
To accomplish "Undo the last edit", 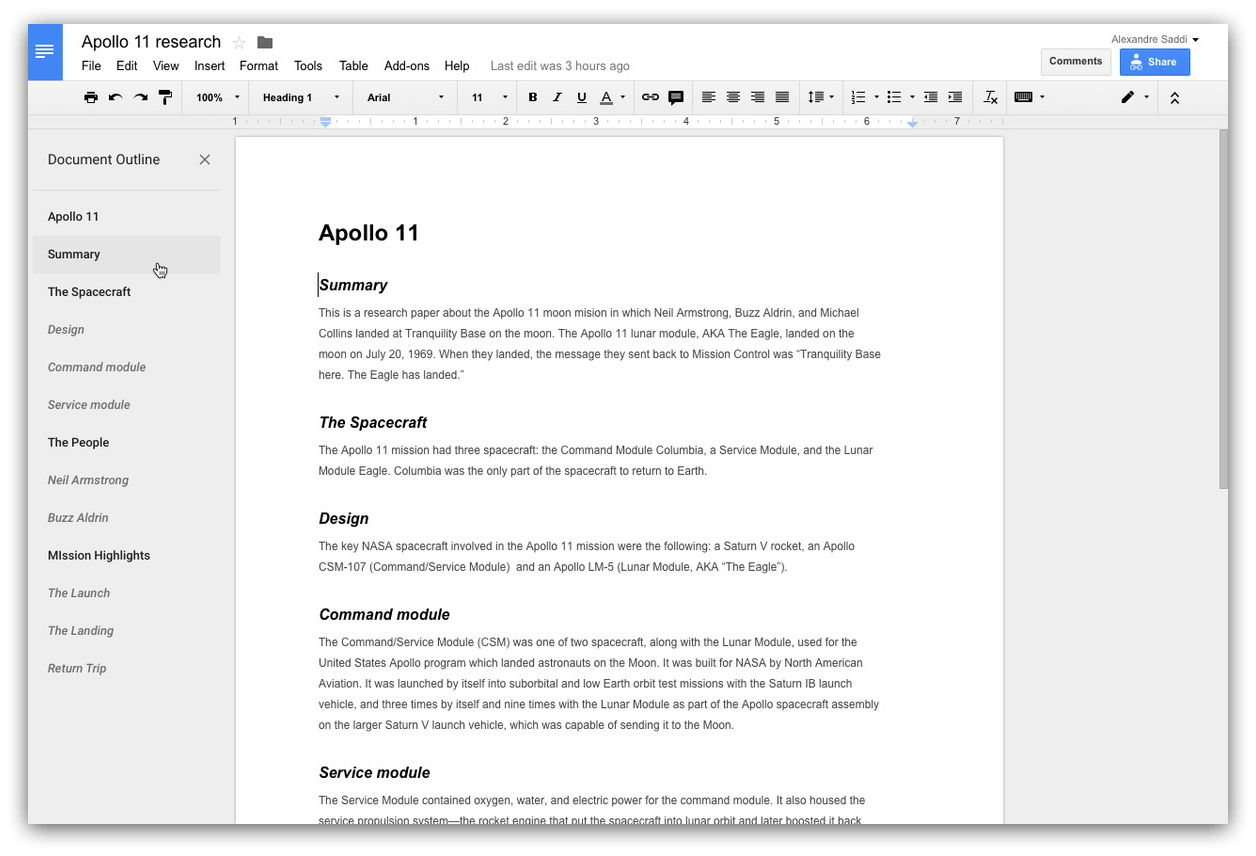I will pyautogui.click(x=116, y=97).
